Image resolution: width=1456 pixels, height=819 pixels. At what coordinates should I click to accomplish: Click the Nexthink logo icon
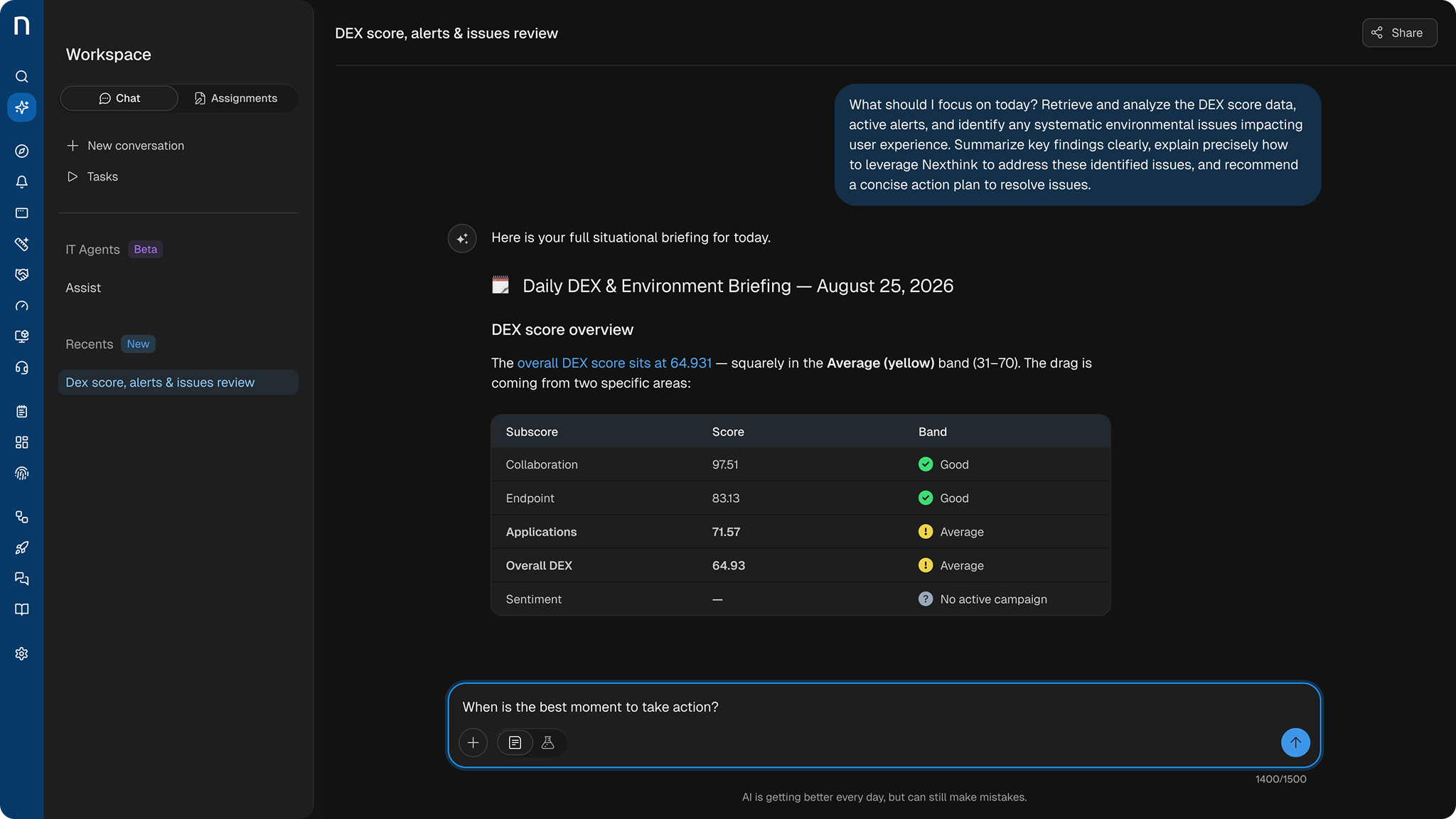click(x=21, y=26)
